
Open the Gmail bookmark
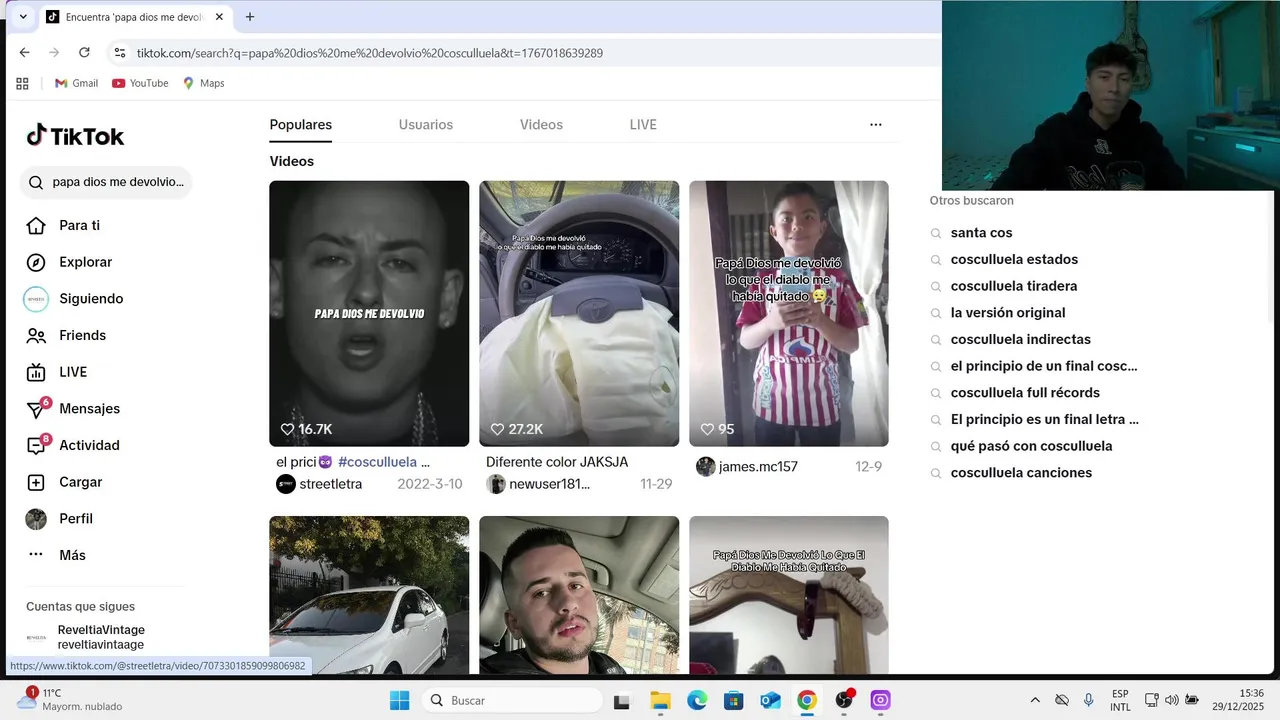pyautogui.click(x=76, y=83)
